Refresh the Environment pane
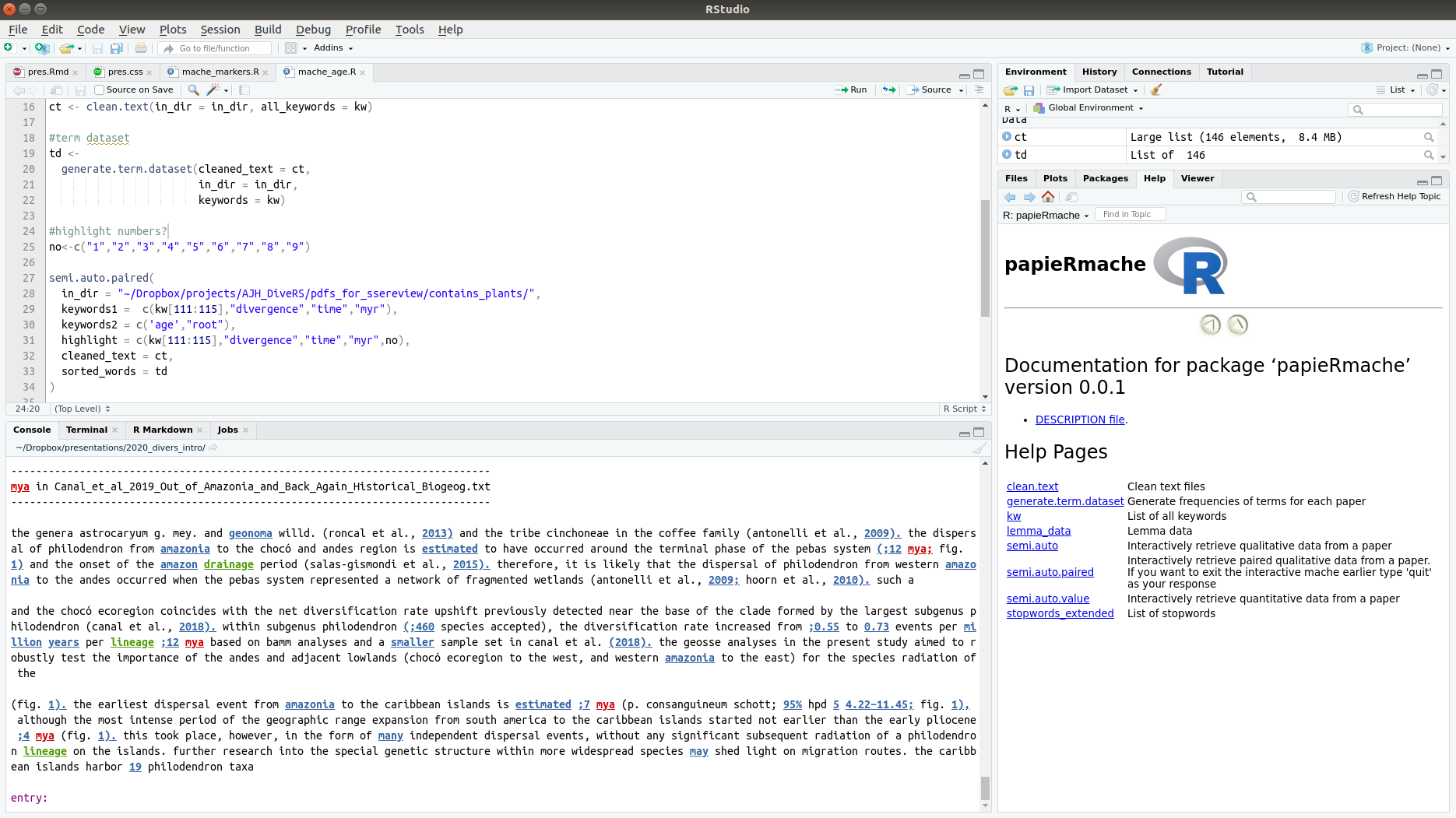Image resolution: width=1456 pixels, height=818 pixels. (1432, 90)
